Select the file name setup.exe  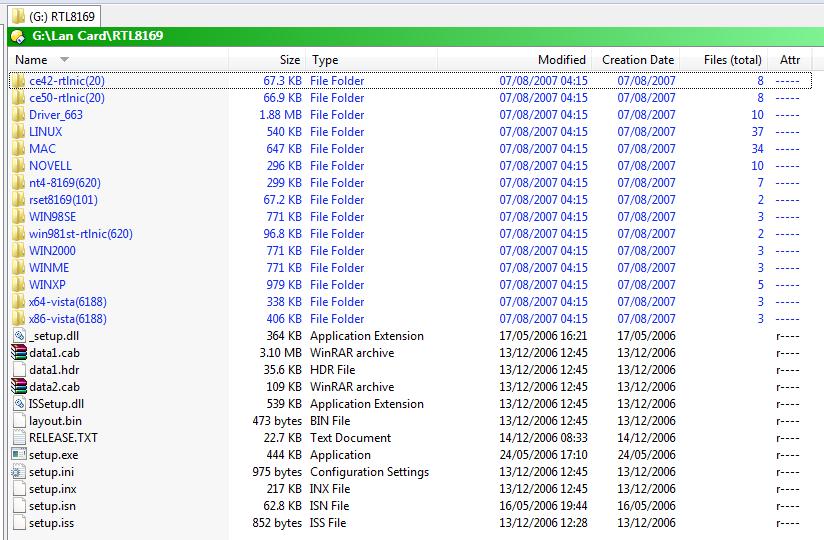pyautogui.click(x=54, y=455)
